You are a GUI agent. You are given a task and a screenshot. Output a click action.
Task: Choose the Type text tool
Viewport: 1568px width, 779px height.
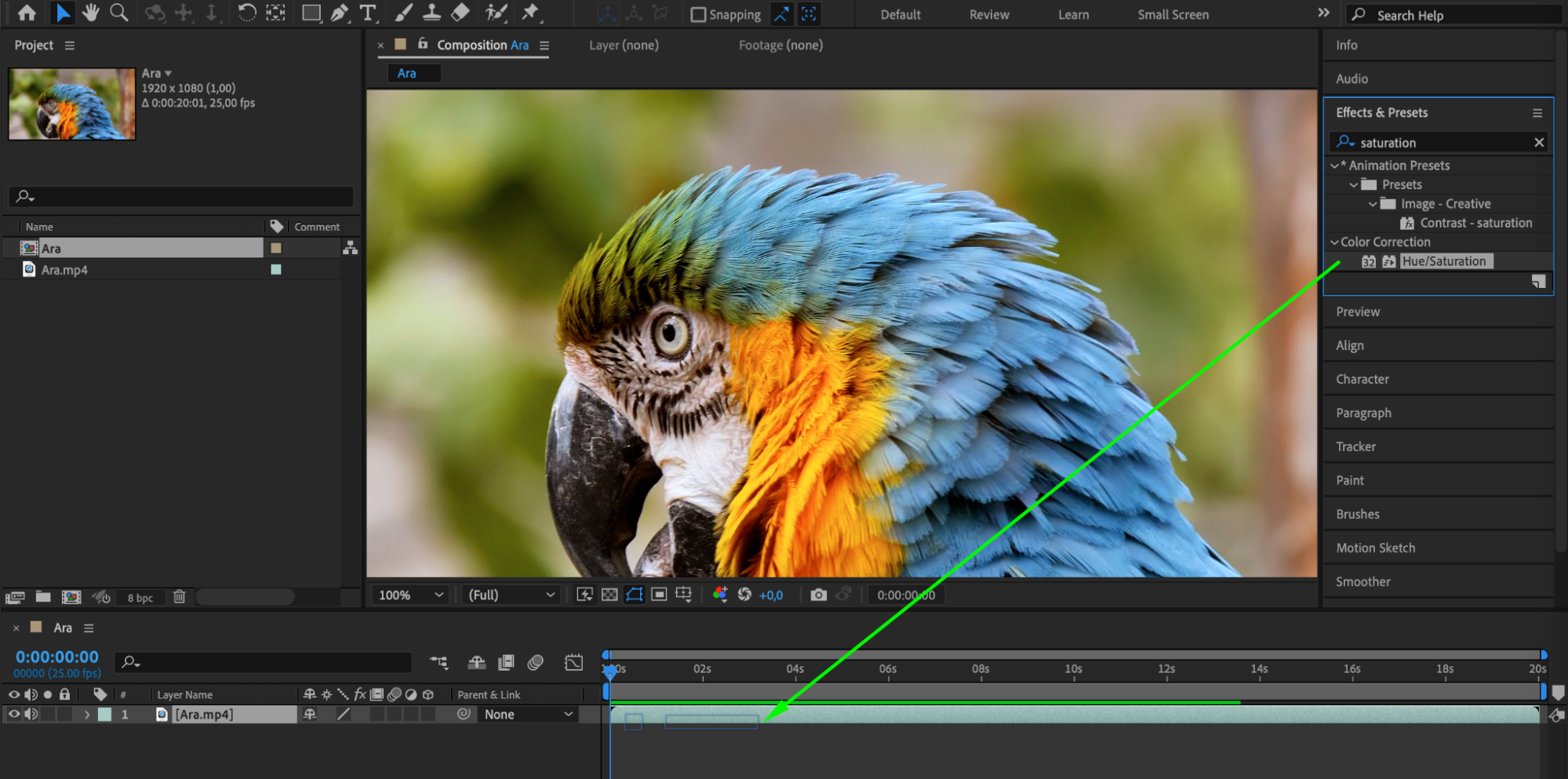367,13
